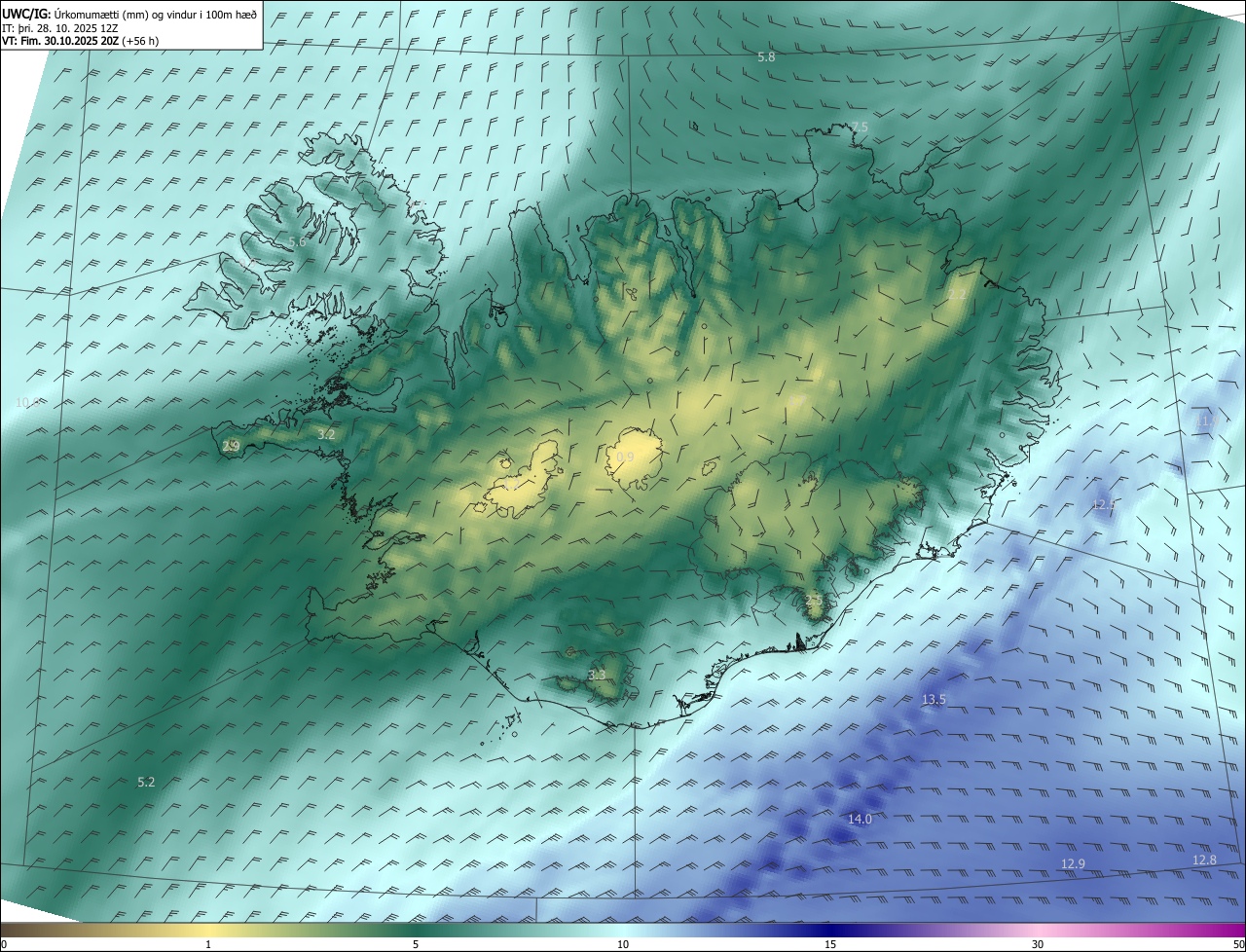Click the 0.9 value label on the glacier
Screen dimensions: 1246x952
click(626, 457)
